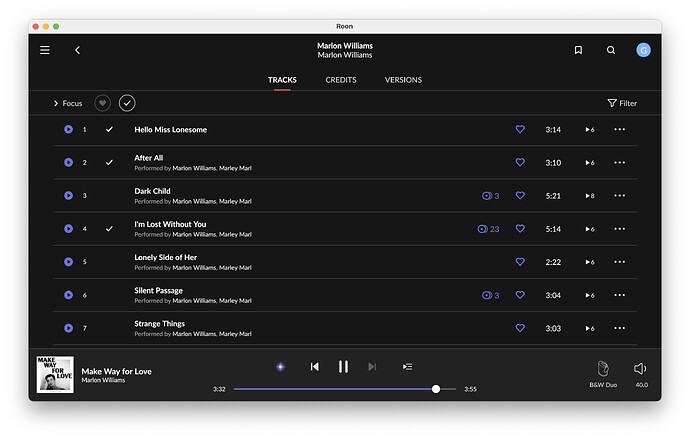Pause the current playback

click(x=343, y=367)
